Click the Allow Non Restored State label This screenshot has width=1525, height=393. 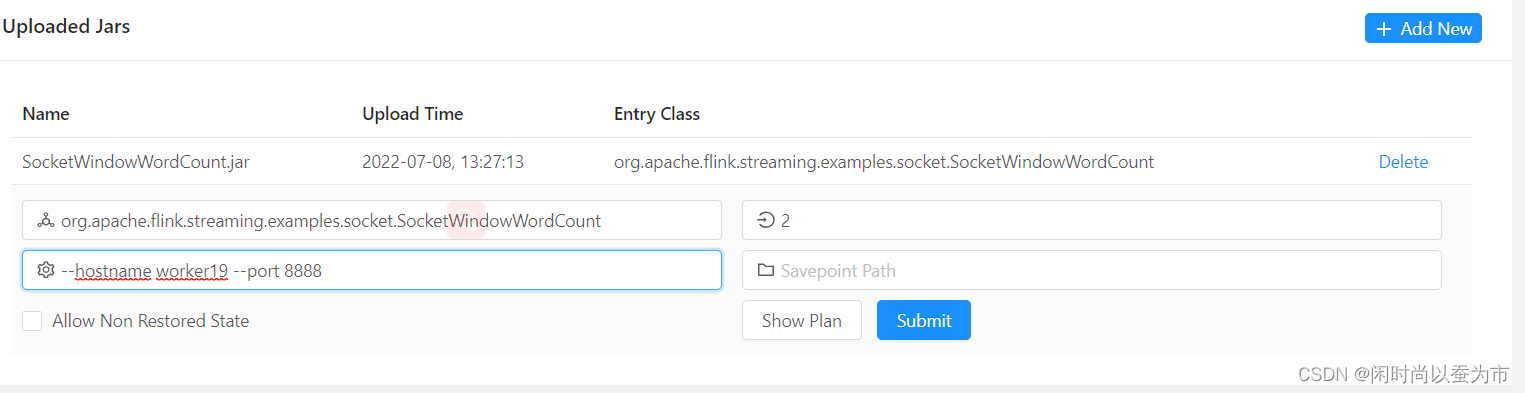point(150,321)
